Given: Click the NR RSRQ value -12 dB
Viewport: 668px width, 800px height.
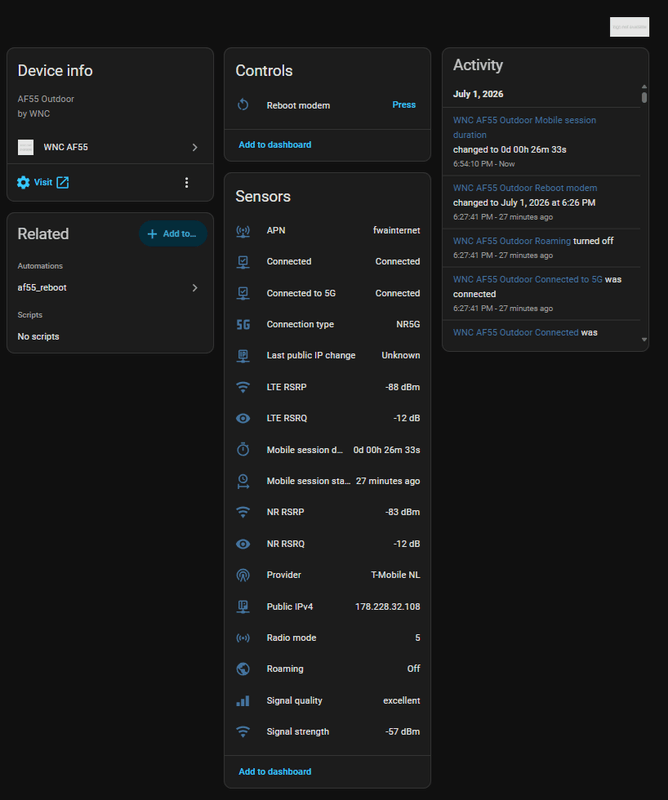Looking at the screenshot, I should click(407, 544).
